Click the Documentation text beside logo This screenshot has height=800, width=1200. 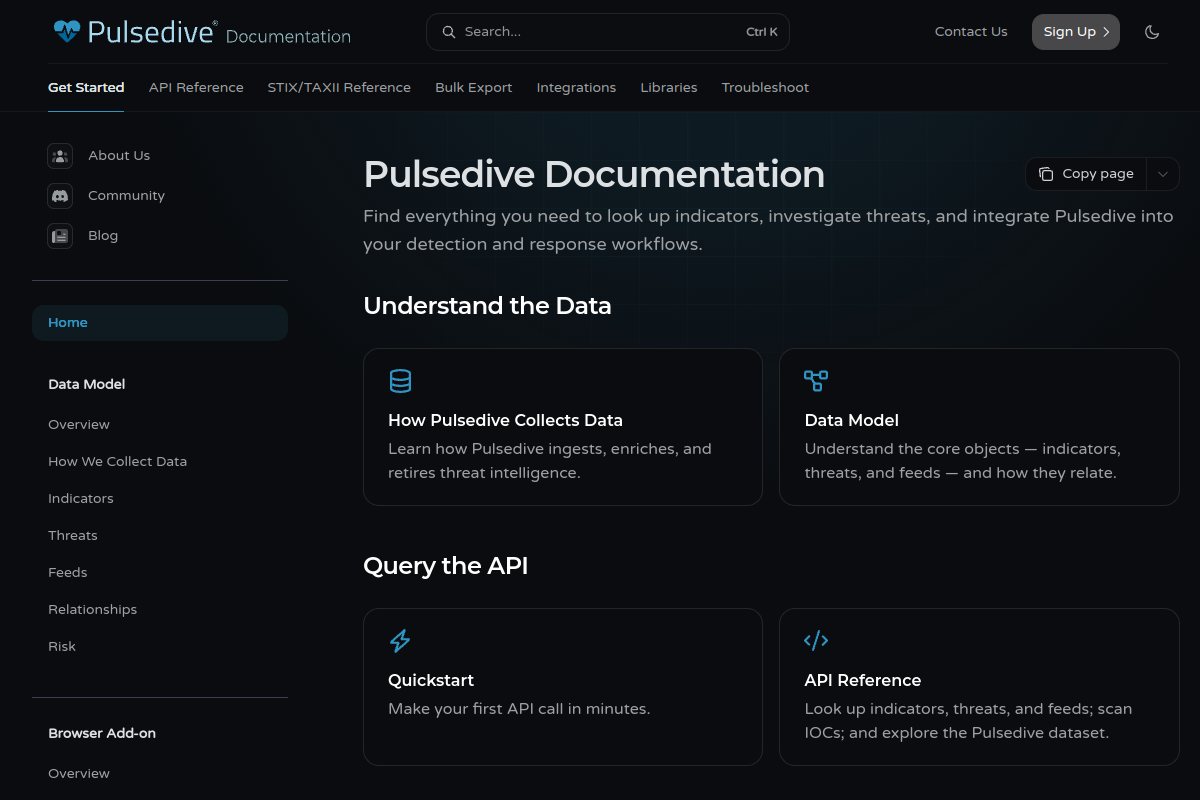tap(288, 37)
